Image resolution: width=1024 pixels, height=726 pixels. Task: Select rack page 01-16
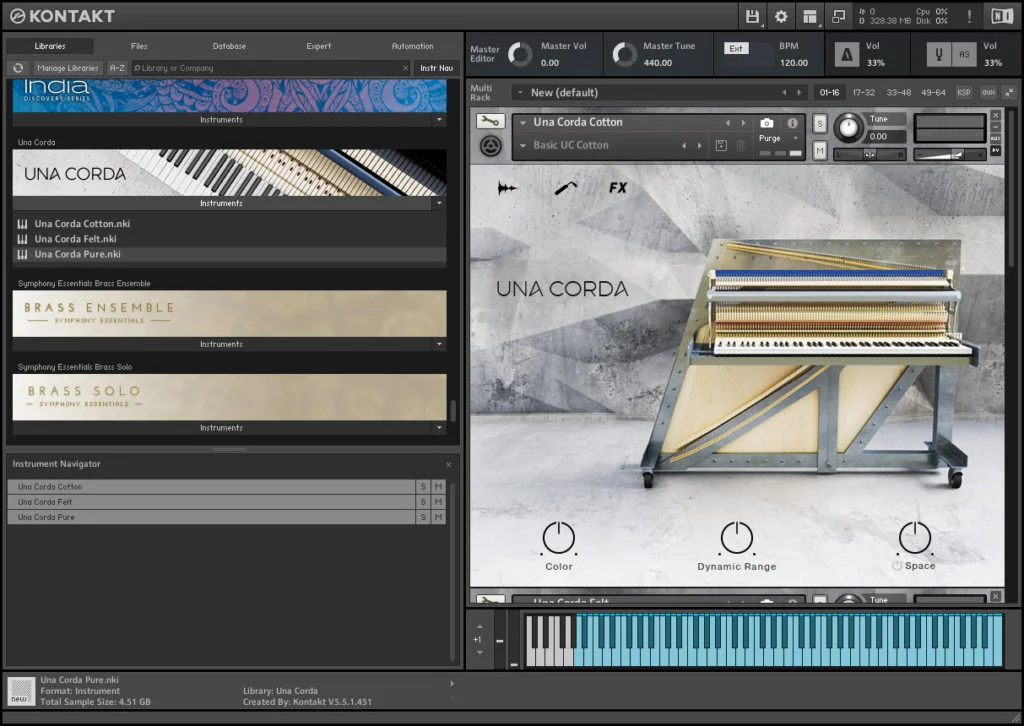coord(829,93)
